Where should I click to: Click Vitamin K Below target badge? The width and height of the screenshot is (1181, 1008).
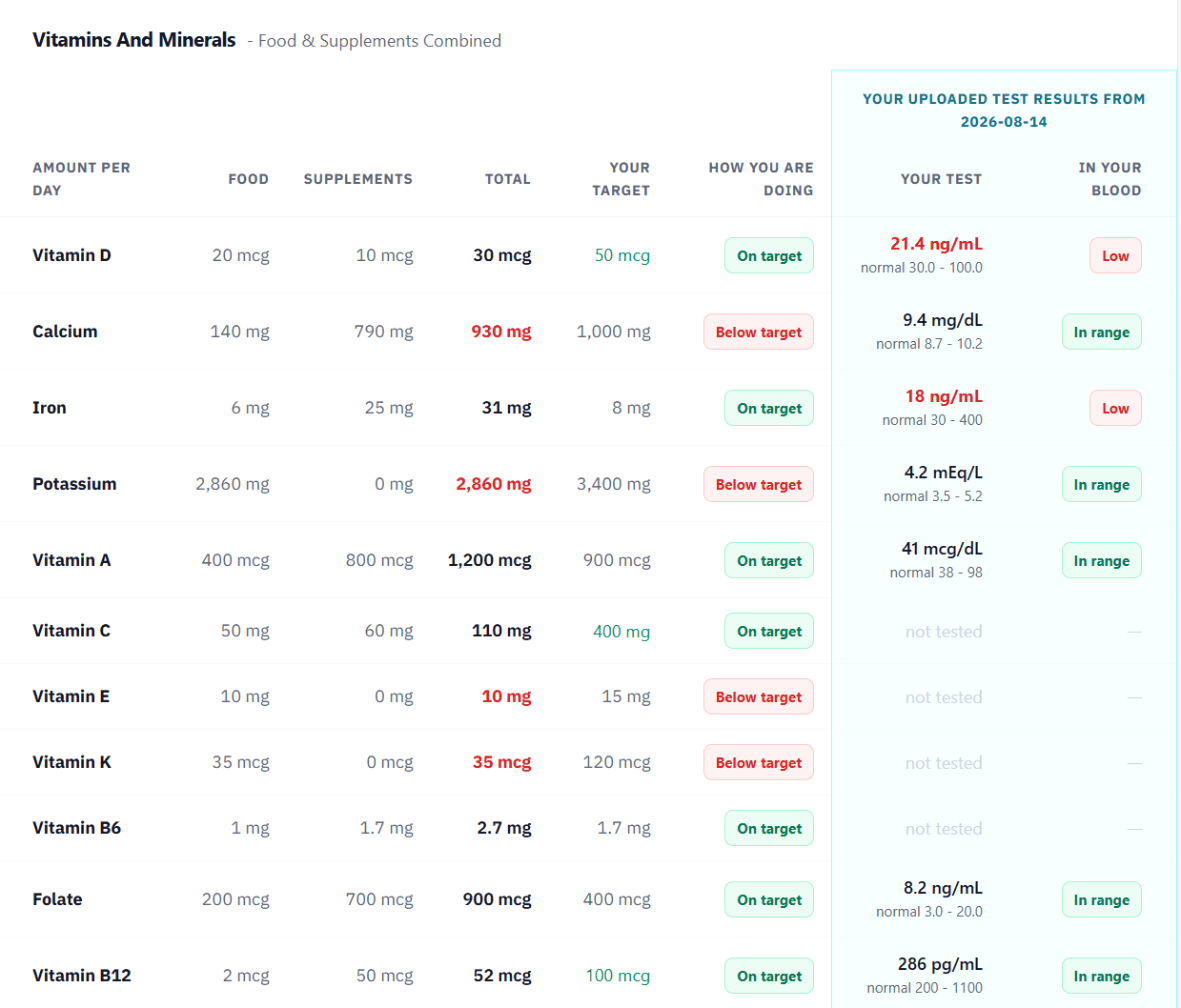pos(758,762)
